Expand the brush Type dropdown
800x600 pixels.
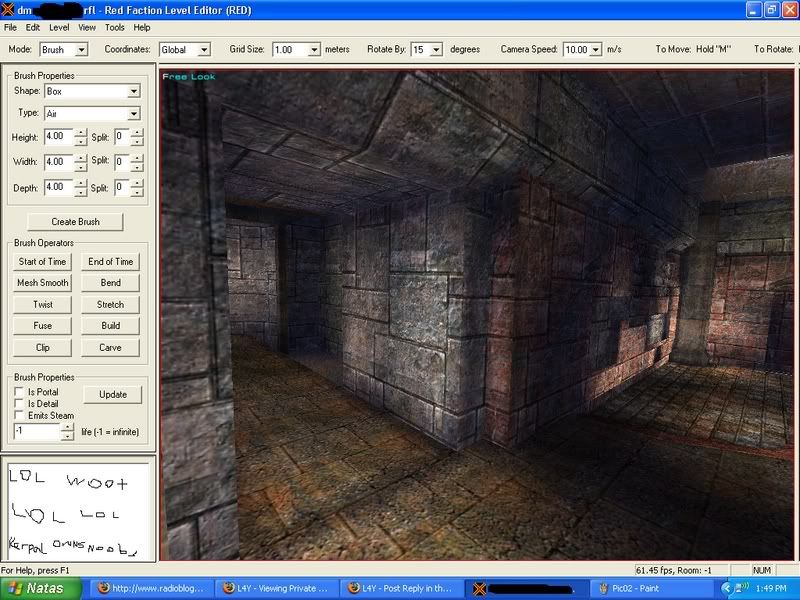(x=134, y=114)
